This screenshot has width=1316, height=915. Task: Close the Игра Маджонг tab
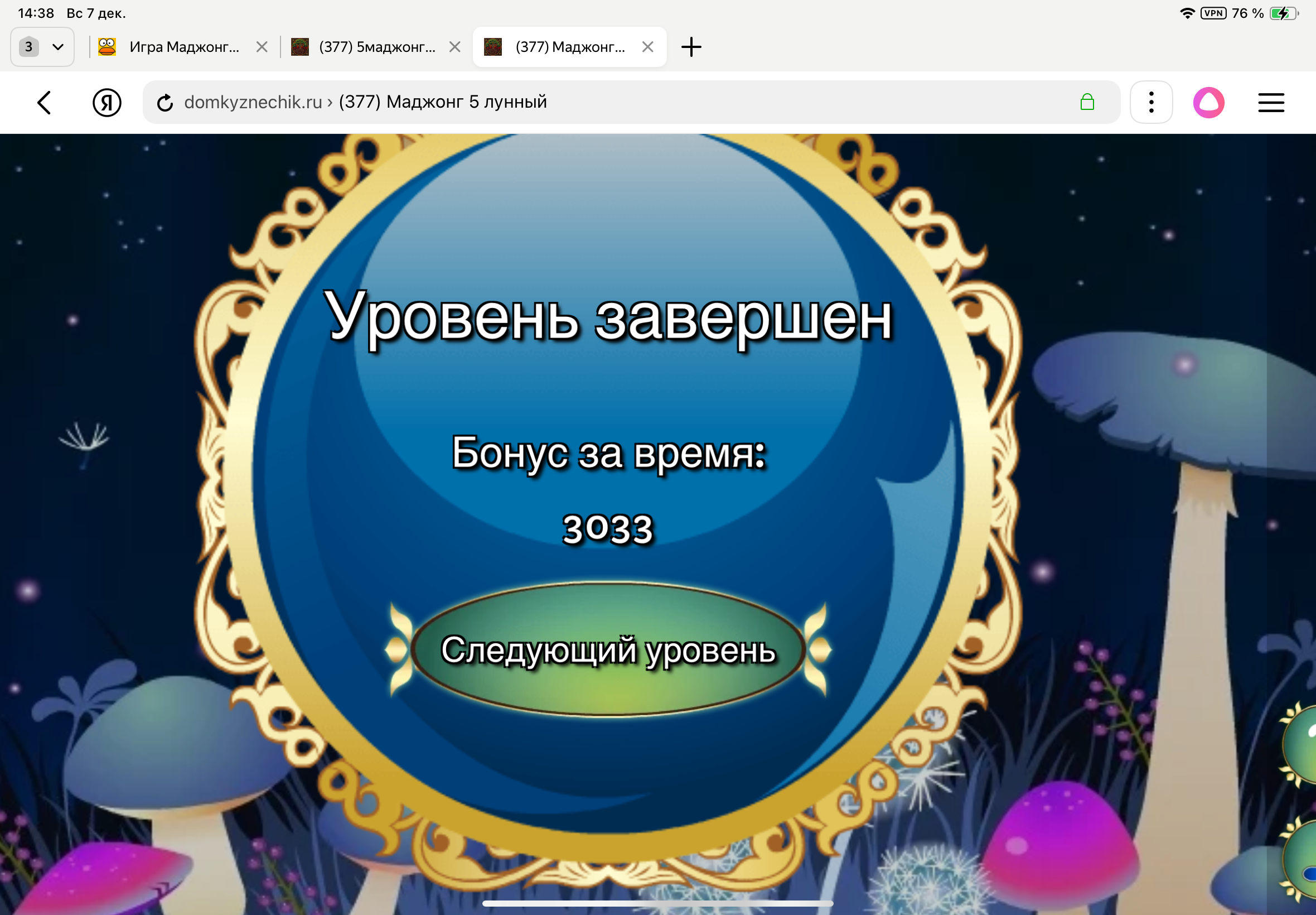262,47
